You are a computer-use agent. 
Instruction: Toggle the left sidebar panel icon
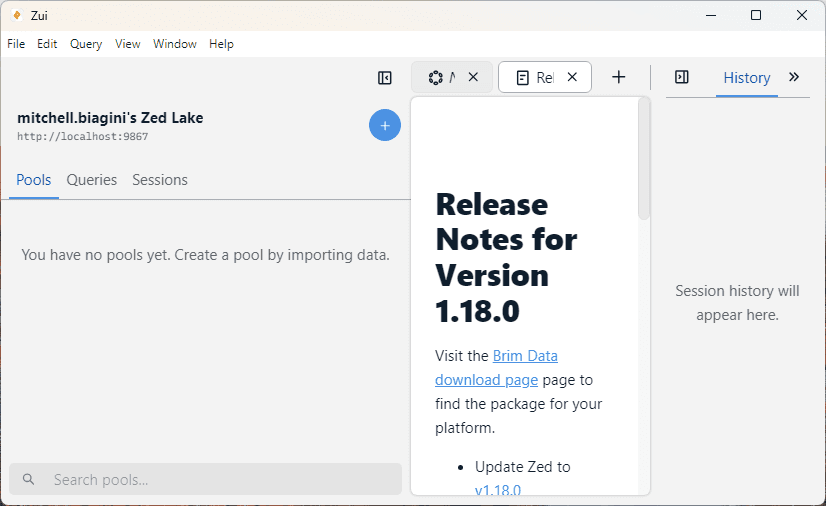(x=385, y=78)
